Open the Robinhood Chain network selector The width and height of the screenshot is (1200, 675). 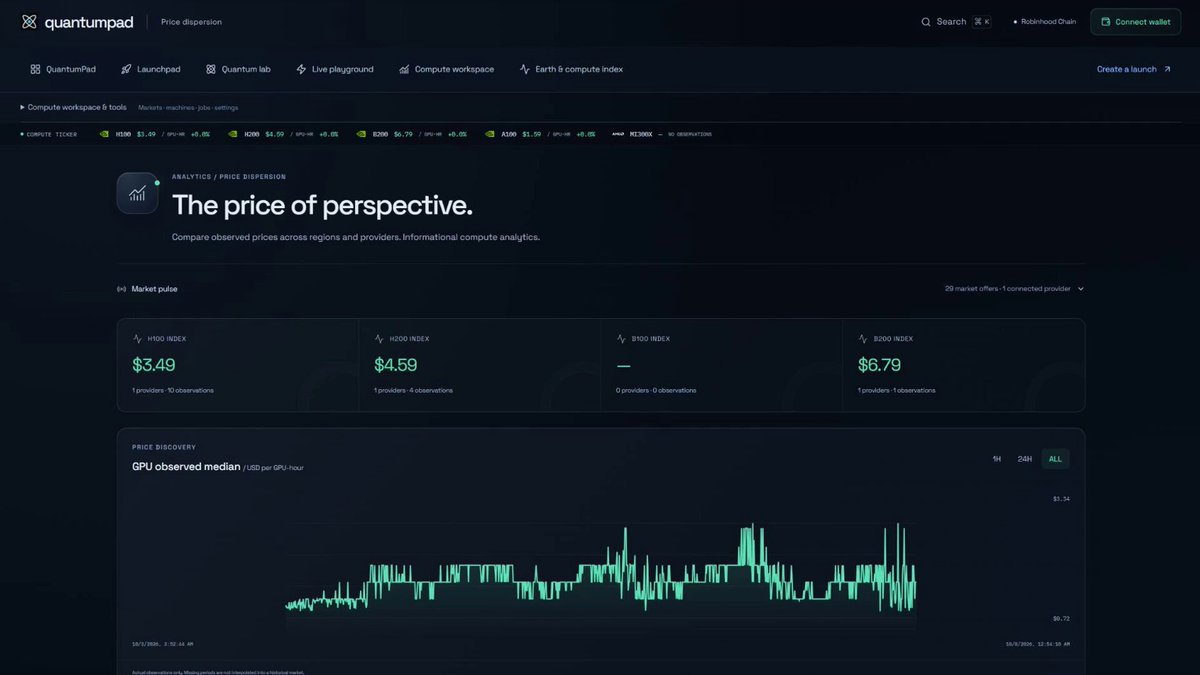click(1044, 22)
